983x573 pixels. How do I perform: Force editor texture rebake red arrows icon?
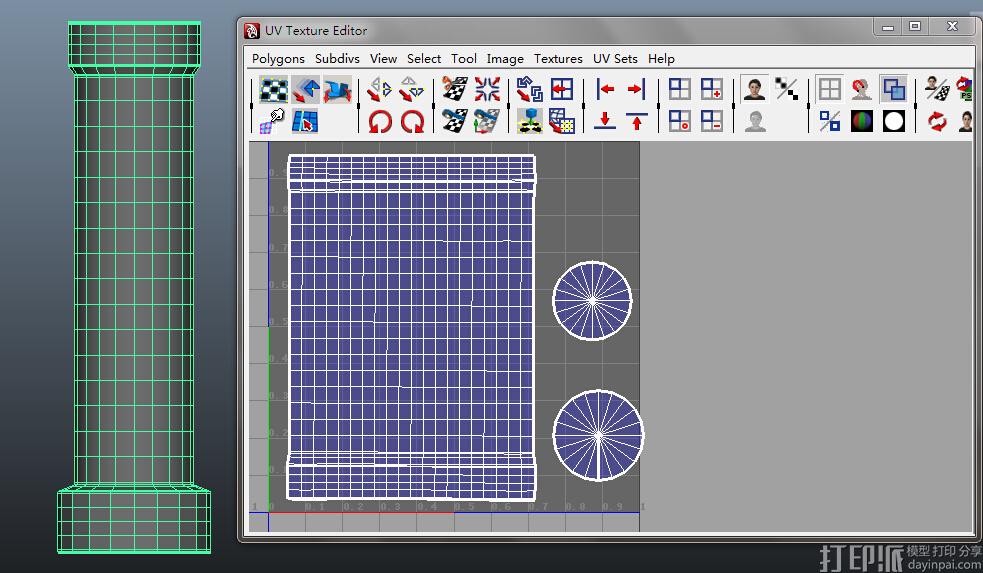[x=937, y=121]
